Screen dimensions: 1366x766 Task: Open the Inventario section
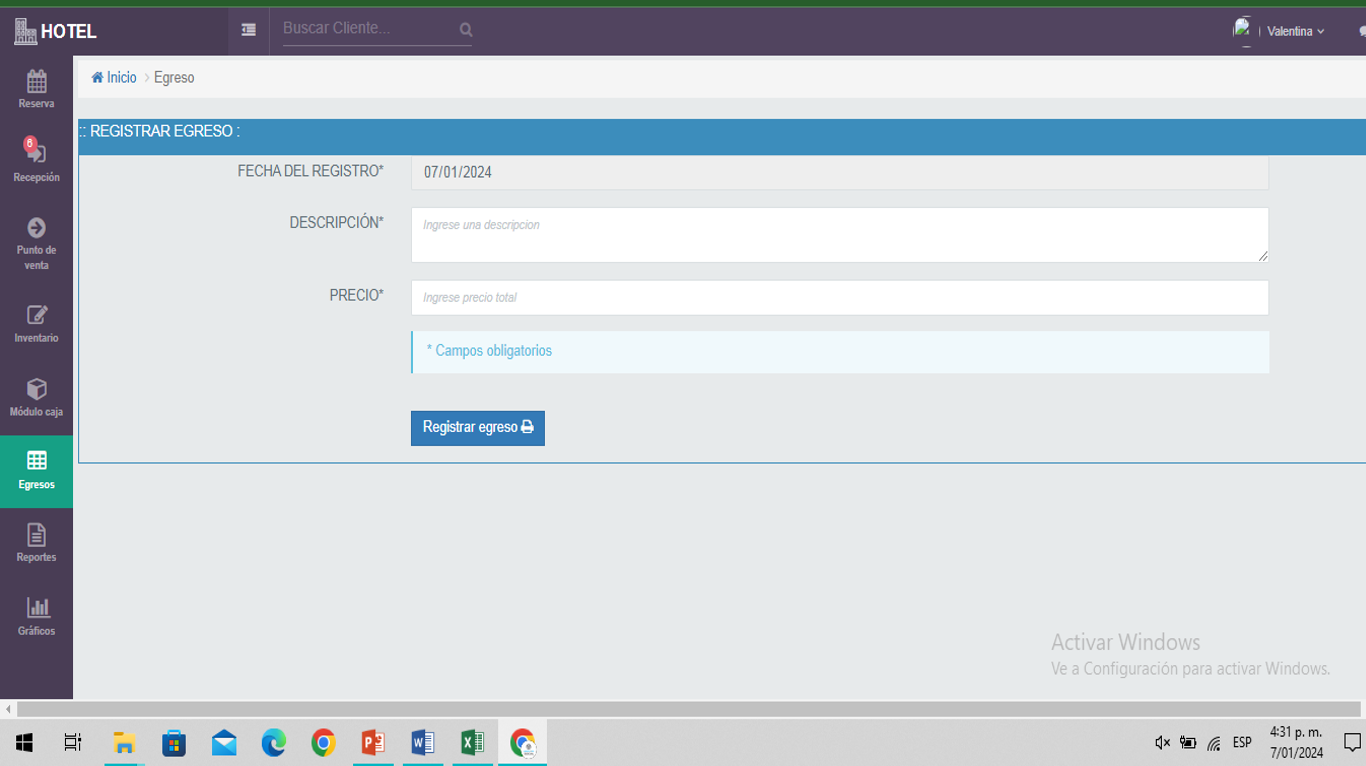click(36, 324)
